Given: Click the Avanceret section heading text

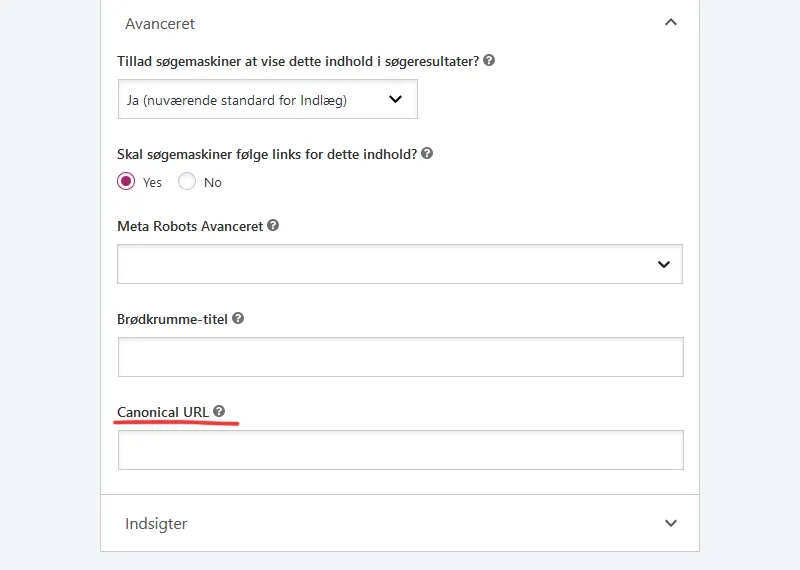Looking at the screenshot, I should click(x=160, y=24).
